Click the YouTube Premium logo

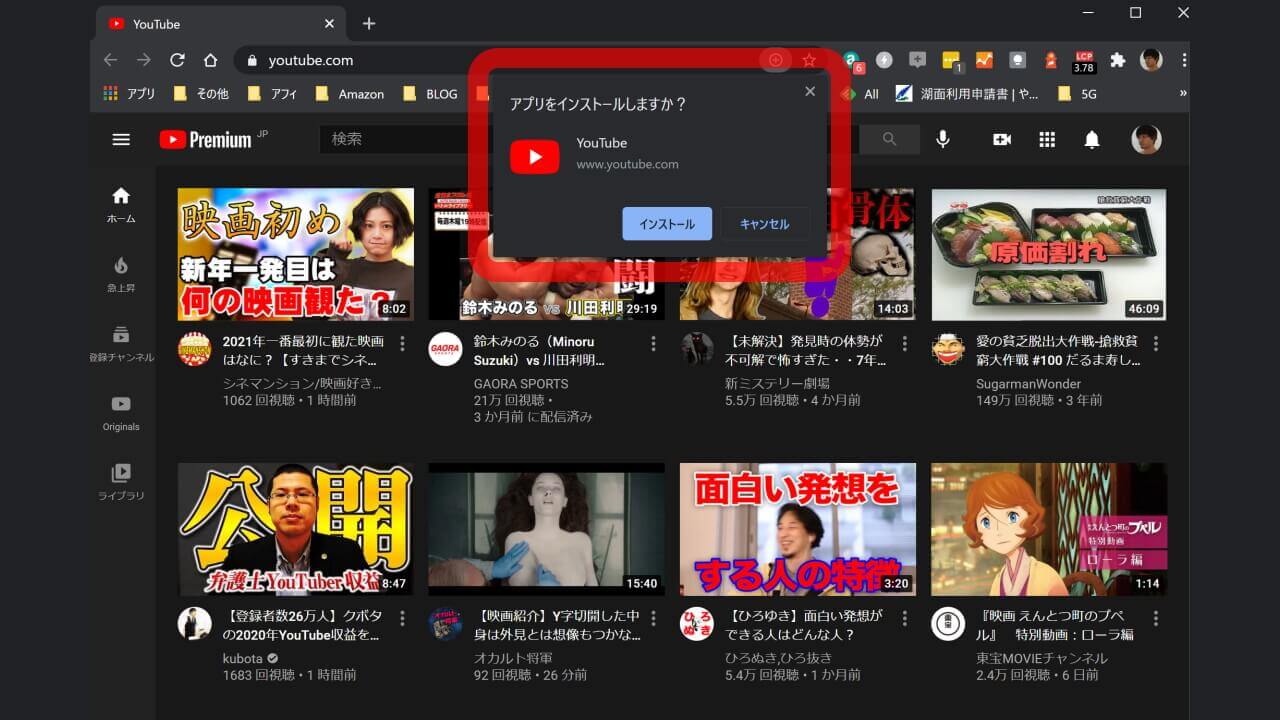click(208, 139)
